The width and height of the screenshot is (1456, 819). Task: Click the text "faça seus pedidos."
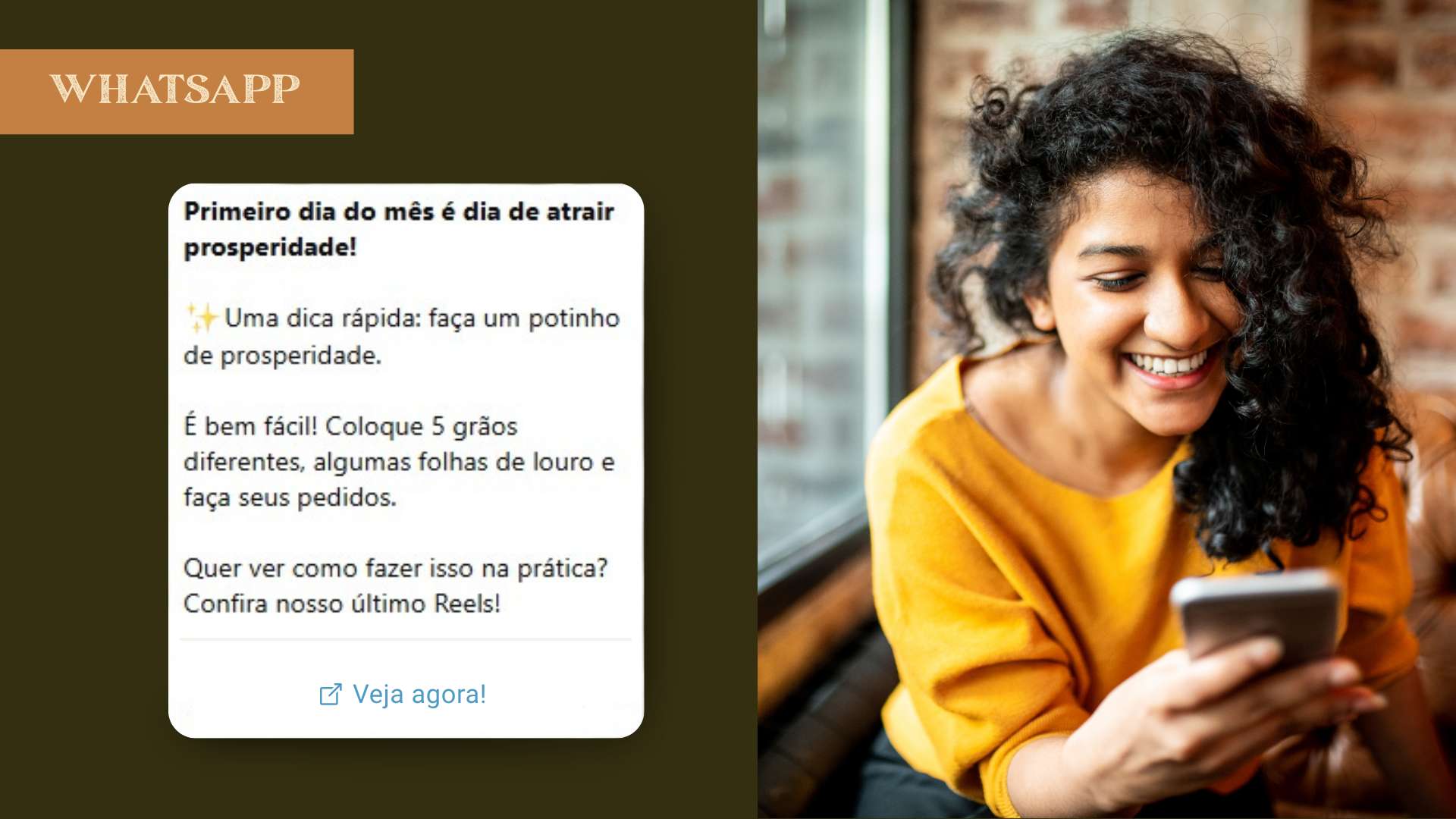[290, 497]
